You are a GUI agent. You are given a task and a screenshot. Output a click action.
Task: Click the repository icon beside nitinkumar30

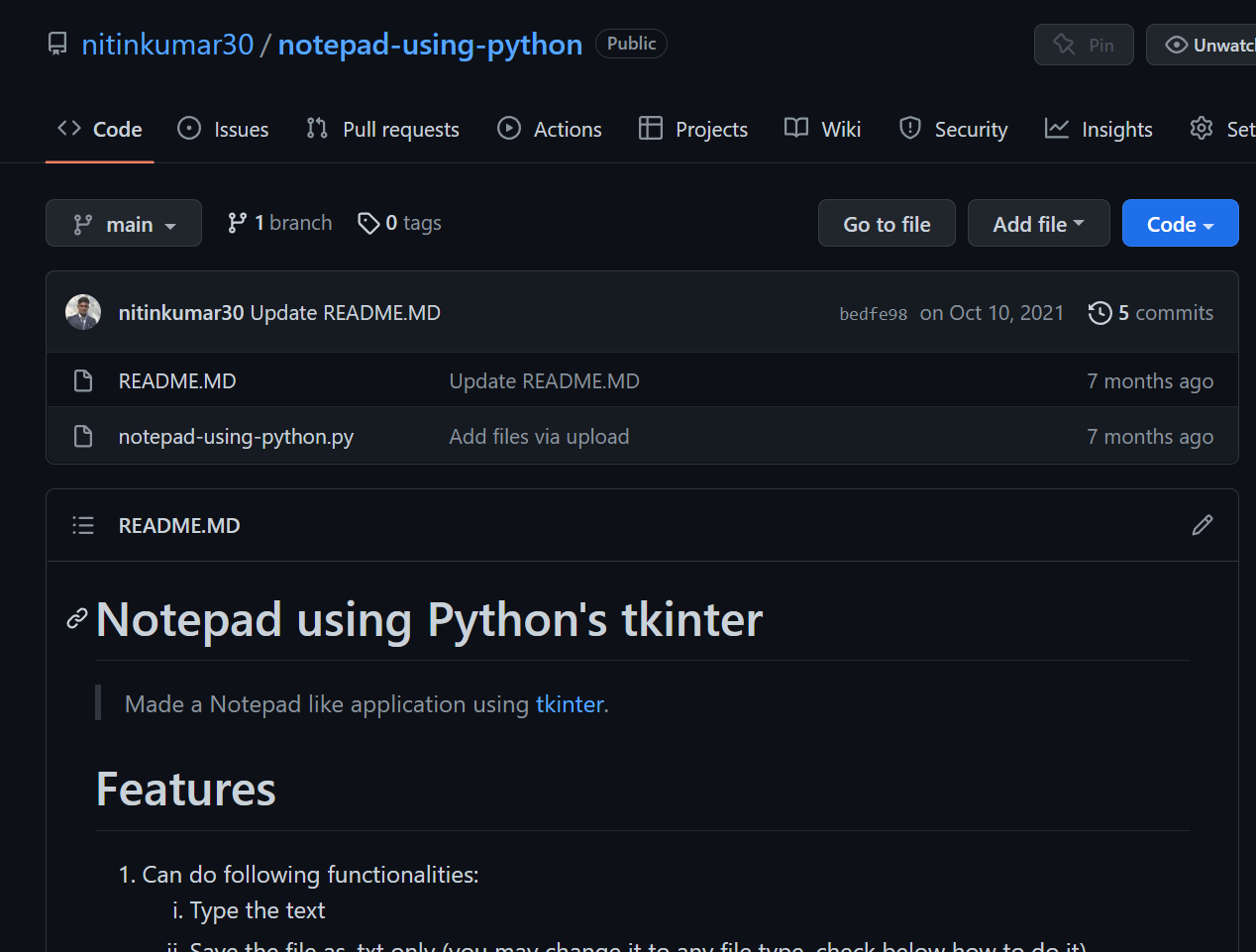click(x=58, y=45)
